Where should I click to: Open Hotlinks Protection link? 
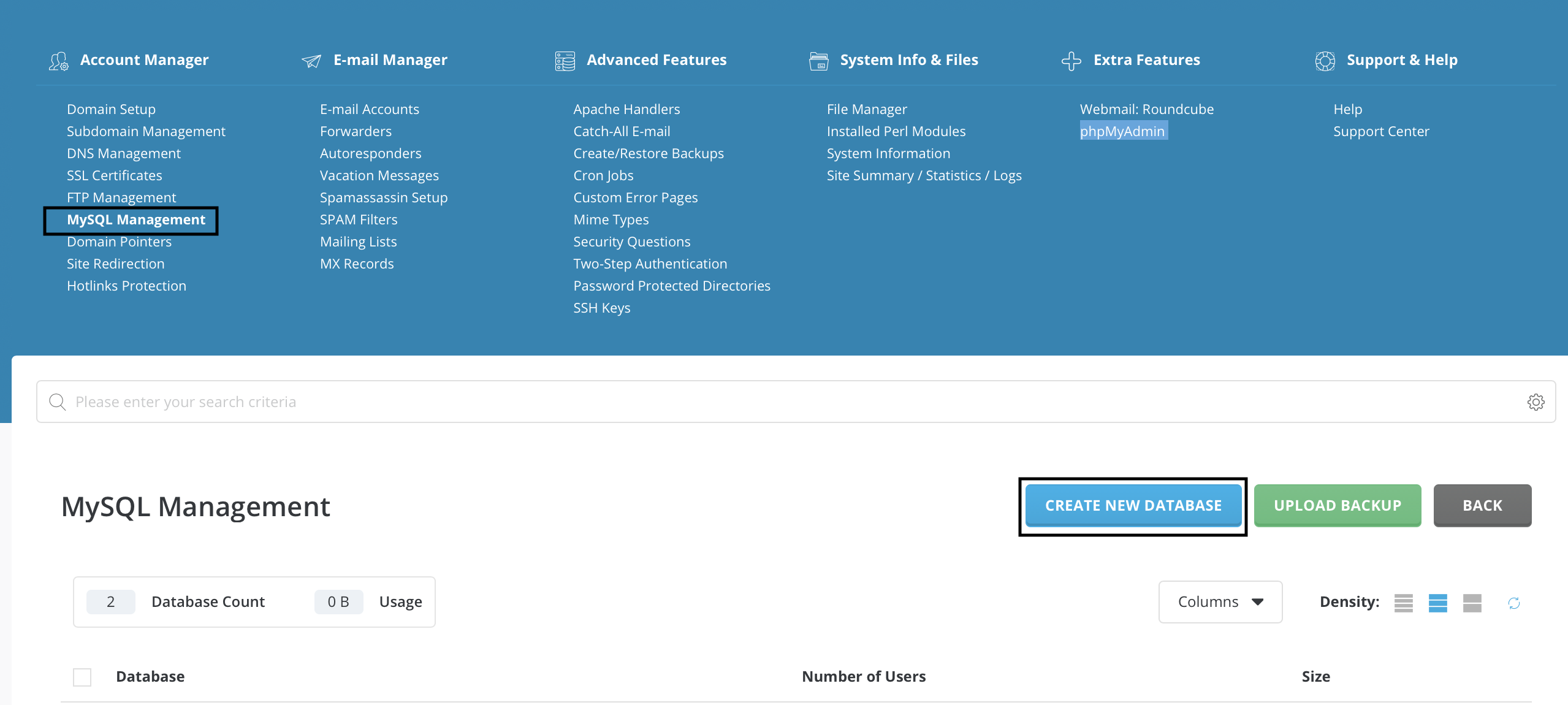pyautogui.click(x=126, y=286)
